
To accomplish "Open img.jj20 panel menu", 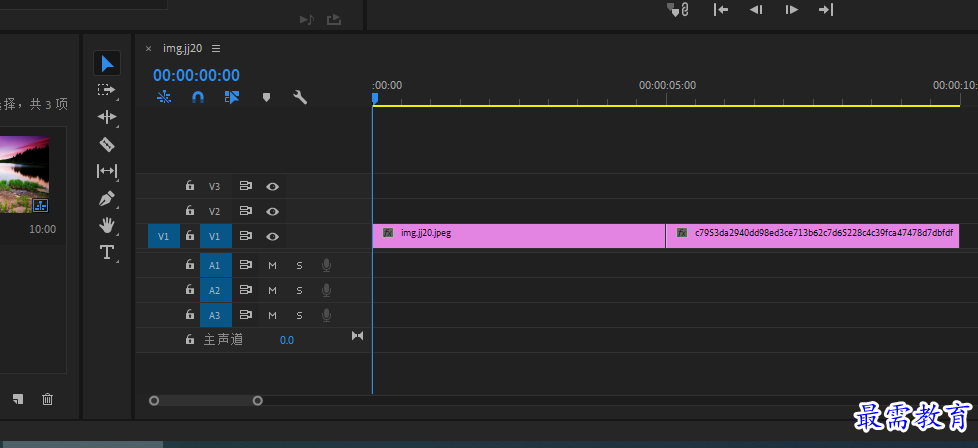I will tap(216, 49).
